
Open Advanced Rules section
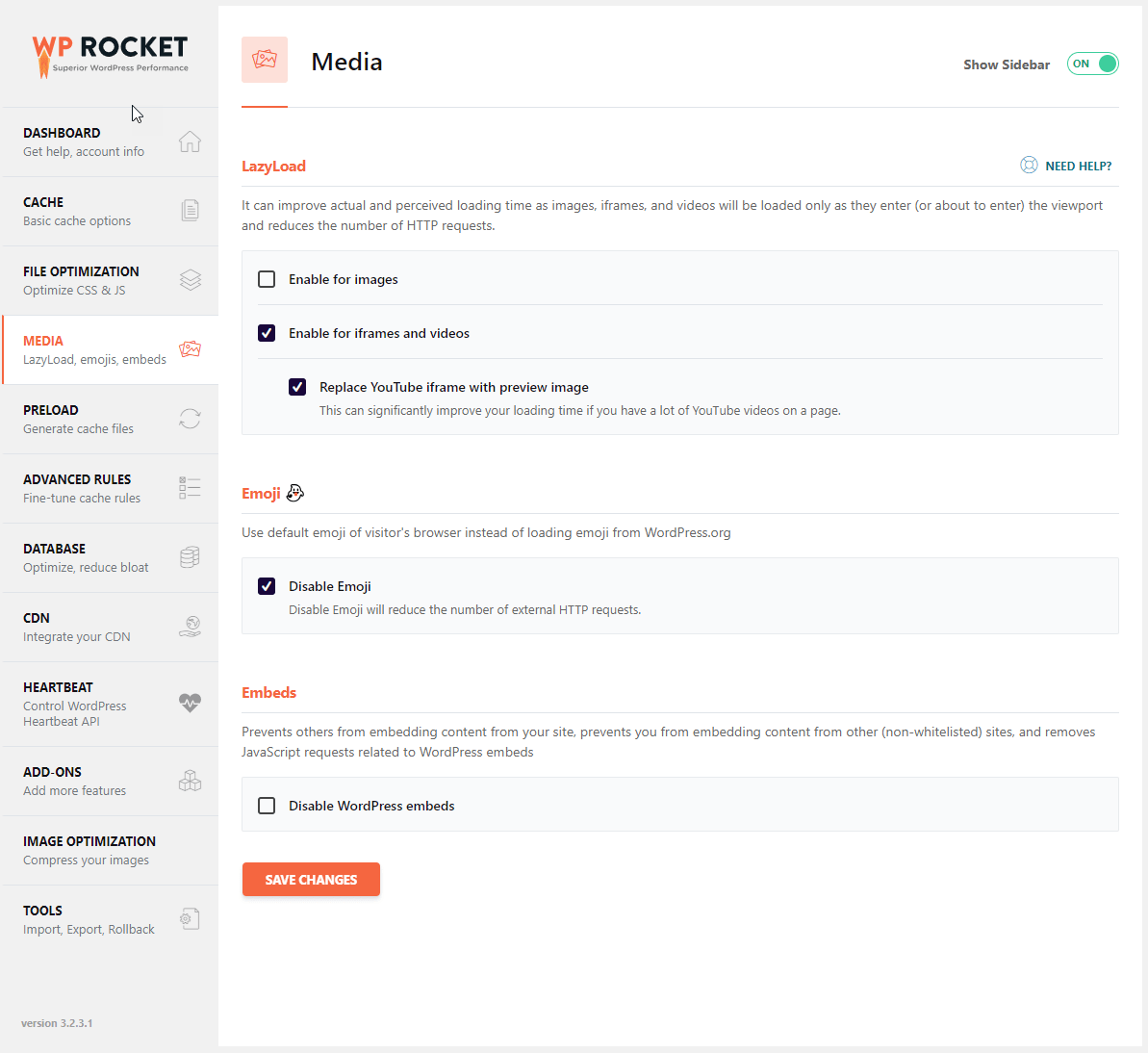(111, 488)
